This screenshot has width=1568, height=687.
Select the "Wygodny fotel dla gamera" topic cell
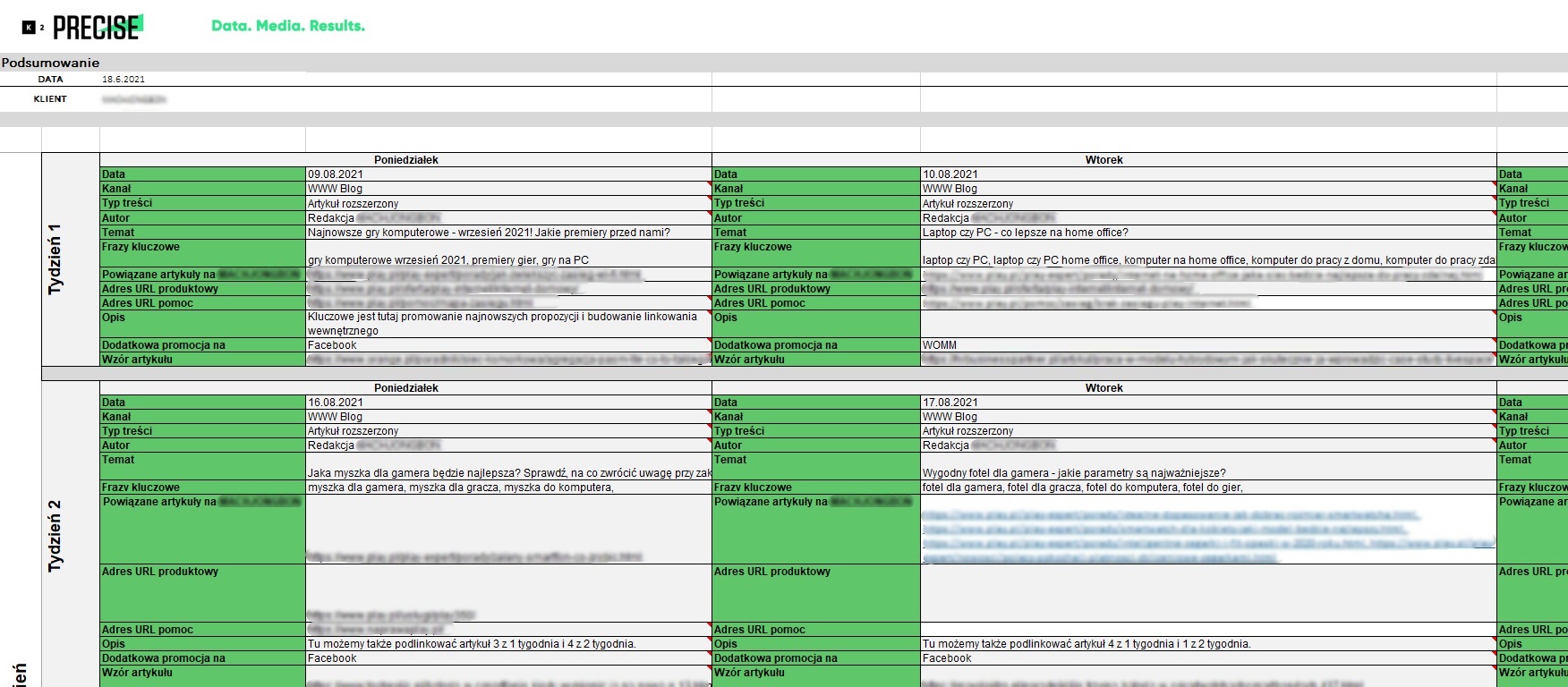pos(1073,473)
